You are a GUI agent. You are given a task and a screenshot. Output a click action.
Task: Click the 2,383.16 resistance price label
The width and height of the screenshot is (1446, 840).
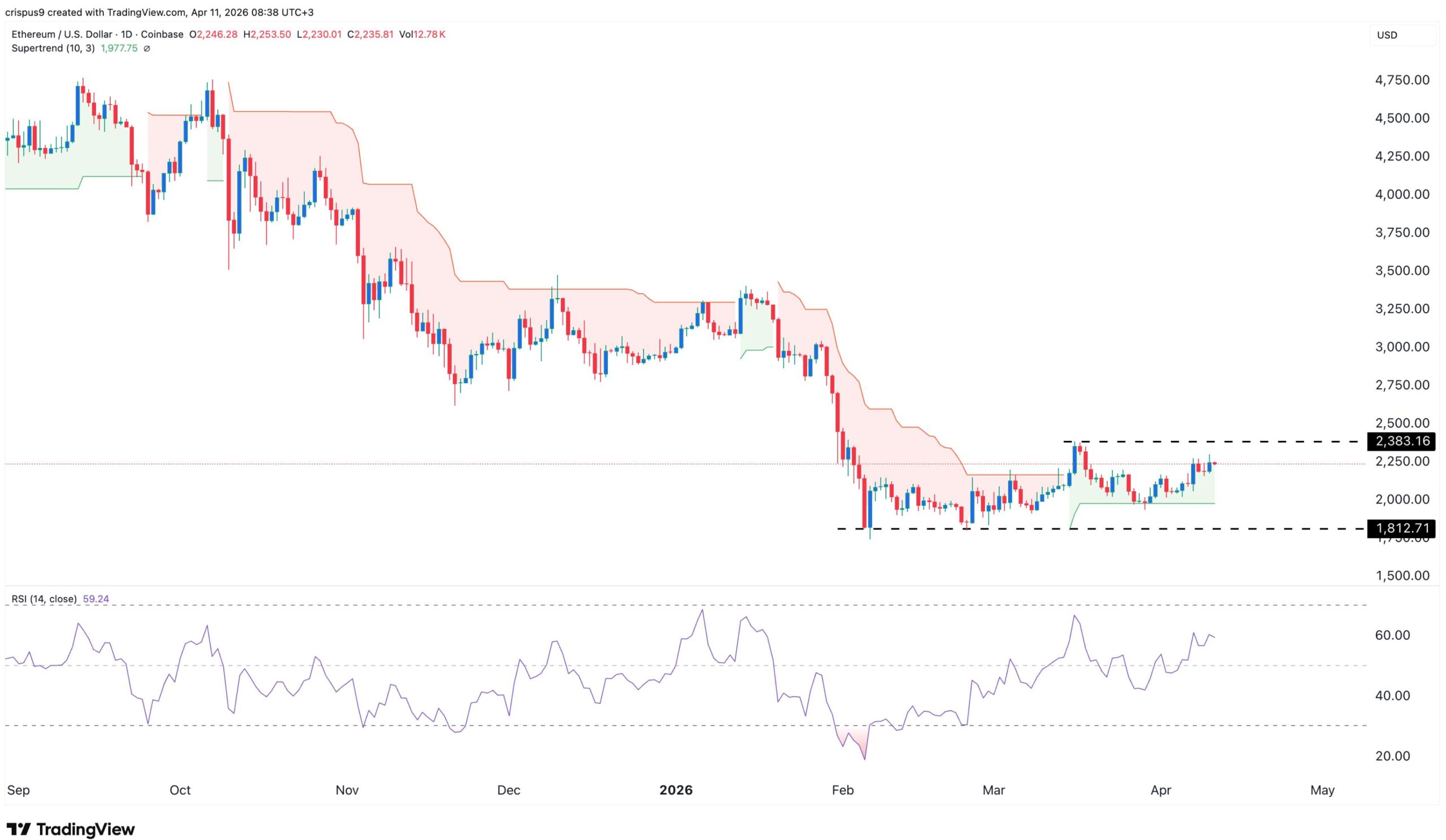pyautogui.click(x=1402, y=441)
